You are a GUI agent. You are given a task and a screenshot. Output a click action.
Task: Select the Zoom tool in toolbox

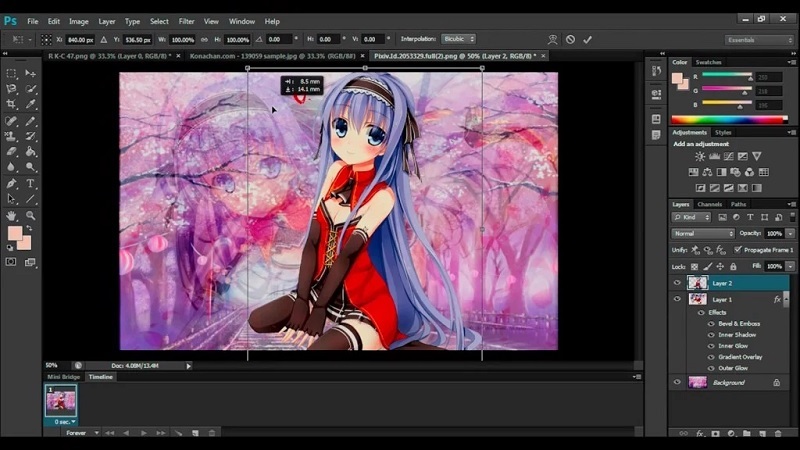pyautogui.click(x=31, y=216)
